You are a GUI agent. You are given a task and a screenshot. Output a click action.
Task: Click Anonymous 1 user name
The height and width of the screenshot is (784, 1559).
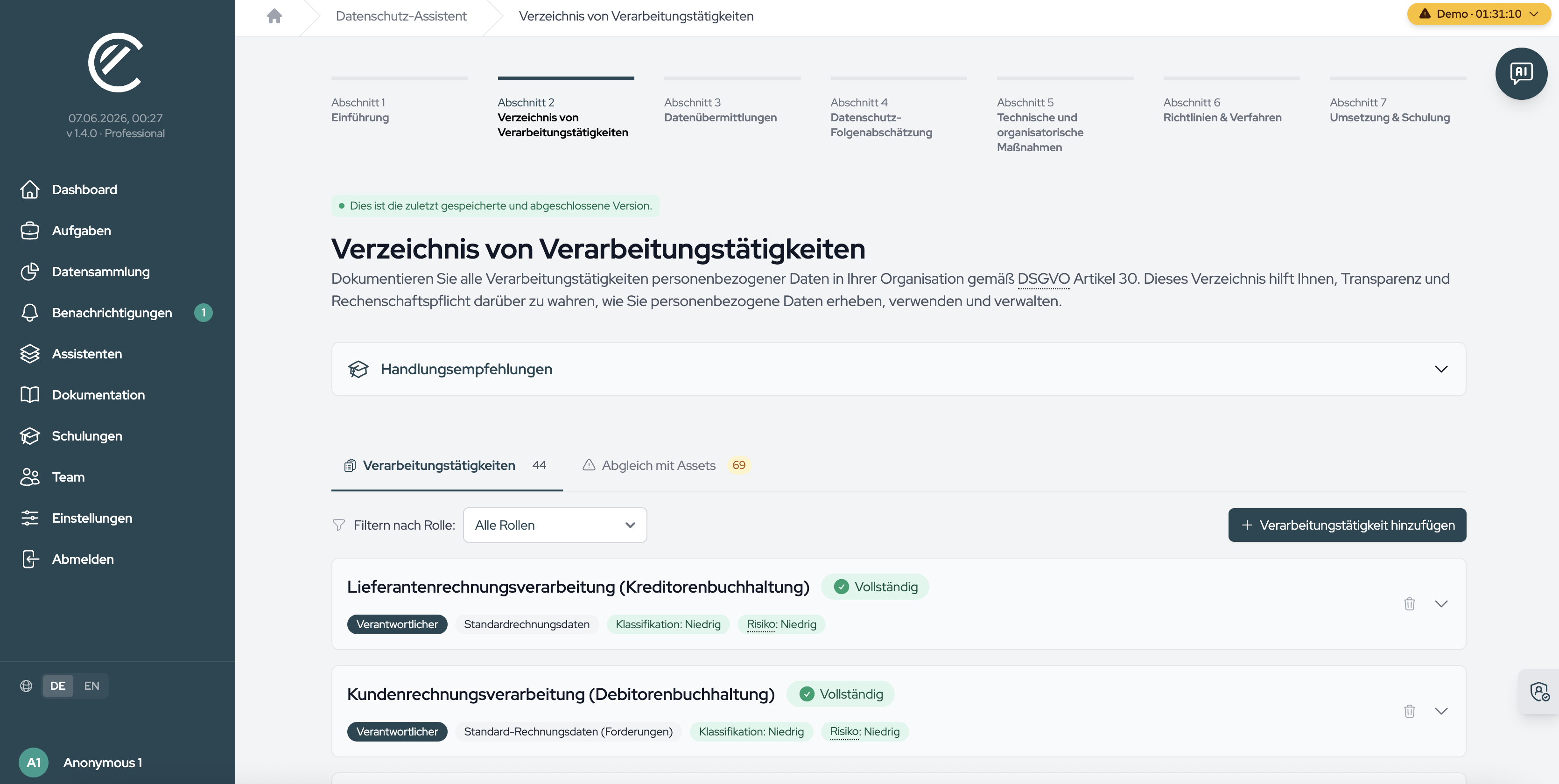(103, 762)
